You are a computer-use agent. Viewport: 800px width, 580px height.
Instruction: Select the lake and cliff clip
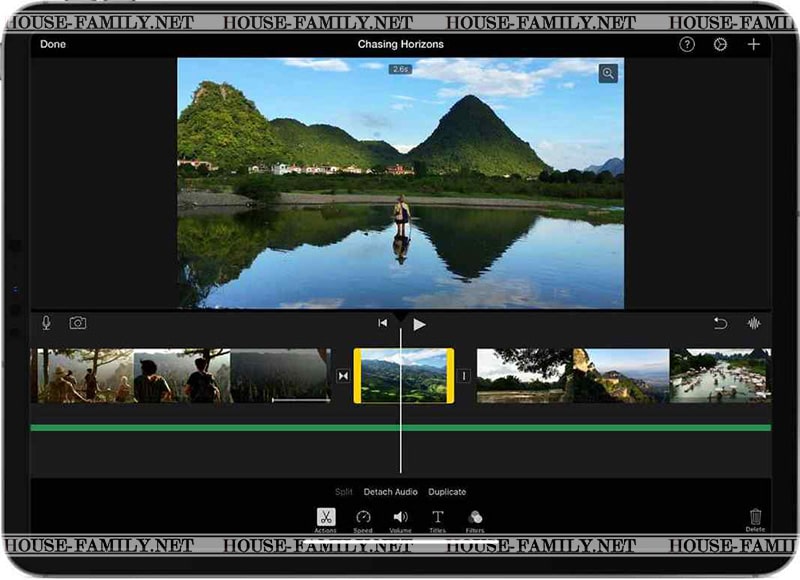tap(573, 376)
